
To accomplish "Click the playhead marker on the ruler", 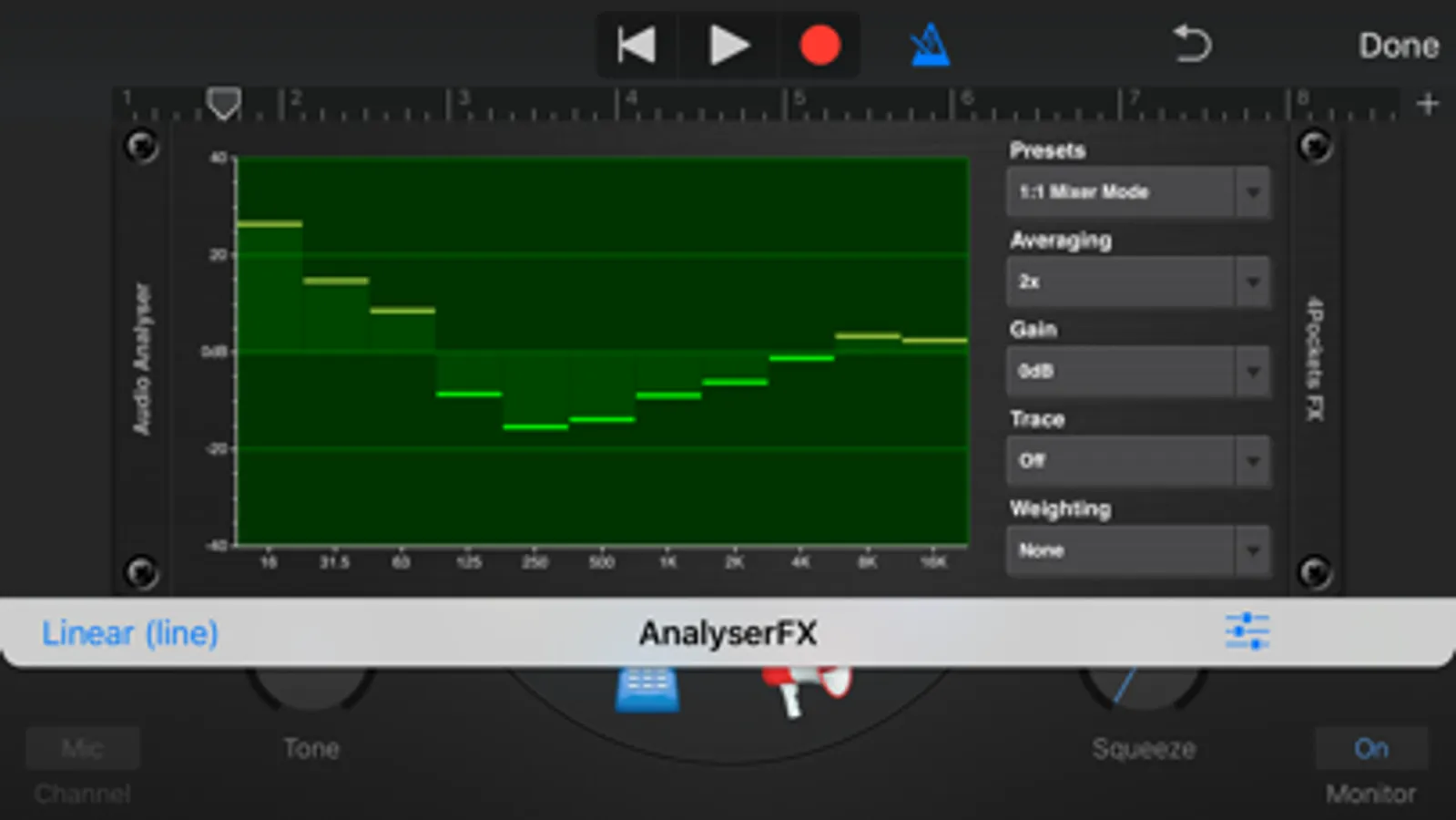I will (223, 103).
